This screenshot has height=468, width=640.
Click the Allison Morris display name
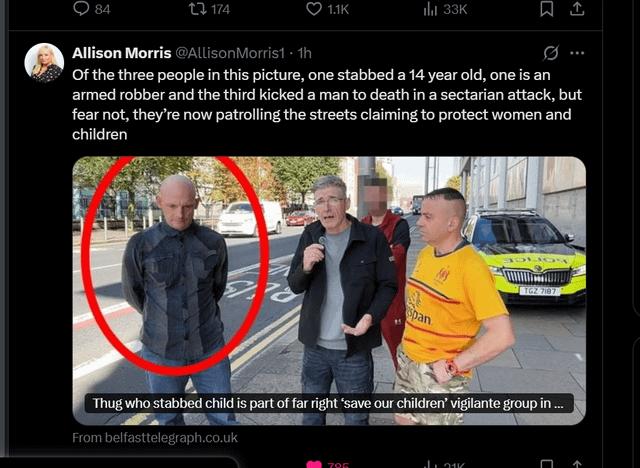pos(122,53)
